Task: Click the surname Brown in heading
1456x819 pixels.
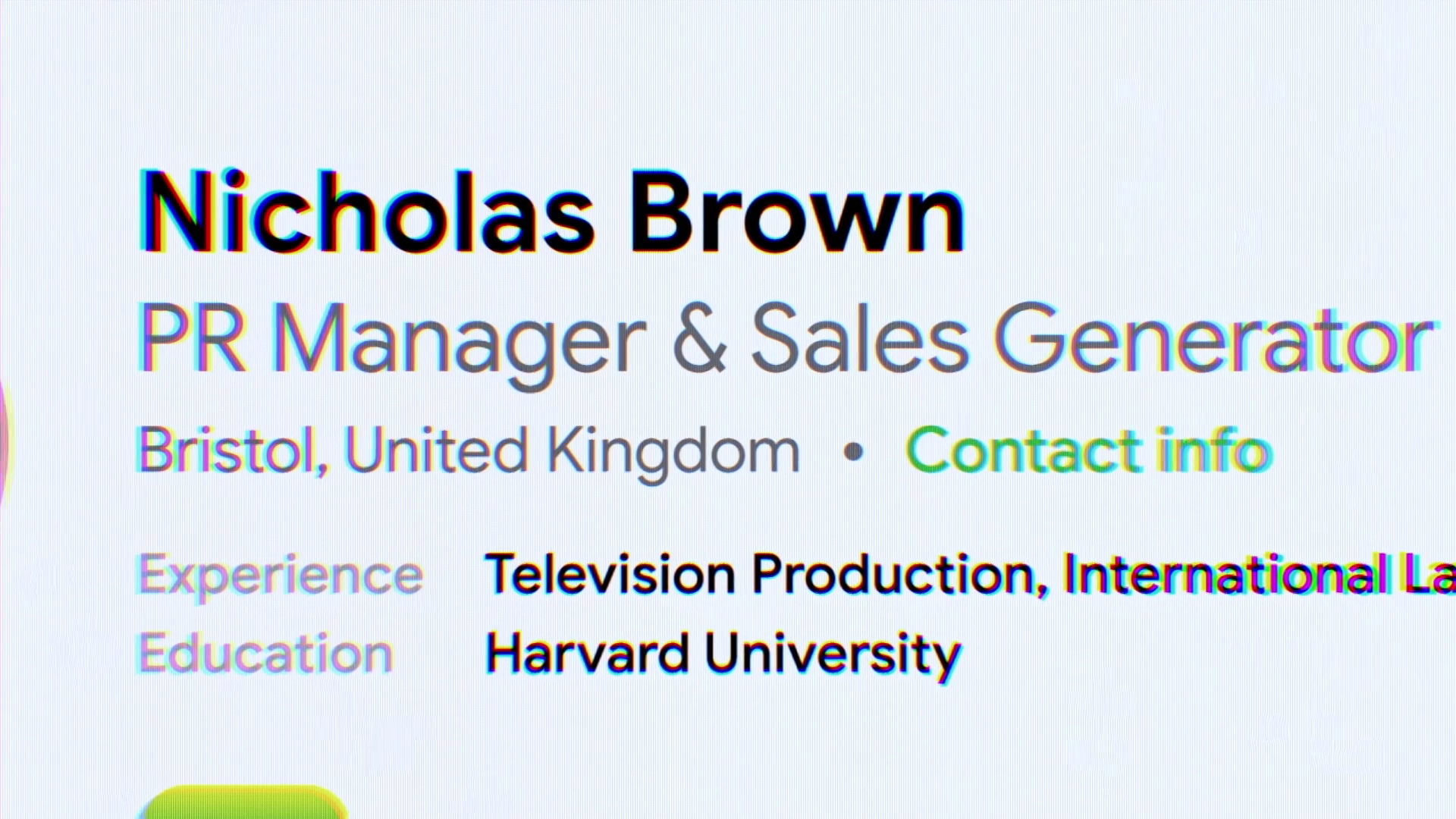Action: (797, 212)
